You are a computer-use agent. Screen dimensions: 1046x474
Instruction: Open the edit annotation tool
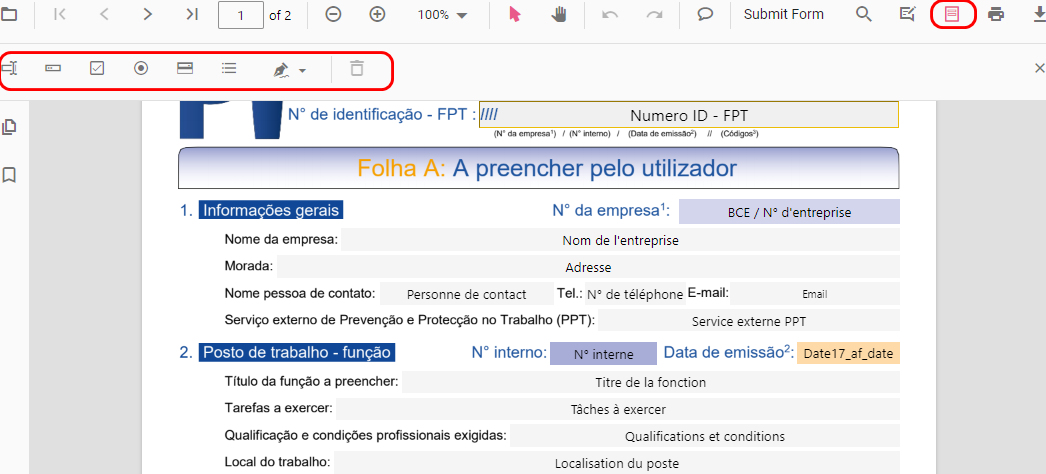click(908, 14)
